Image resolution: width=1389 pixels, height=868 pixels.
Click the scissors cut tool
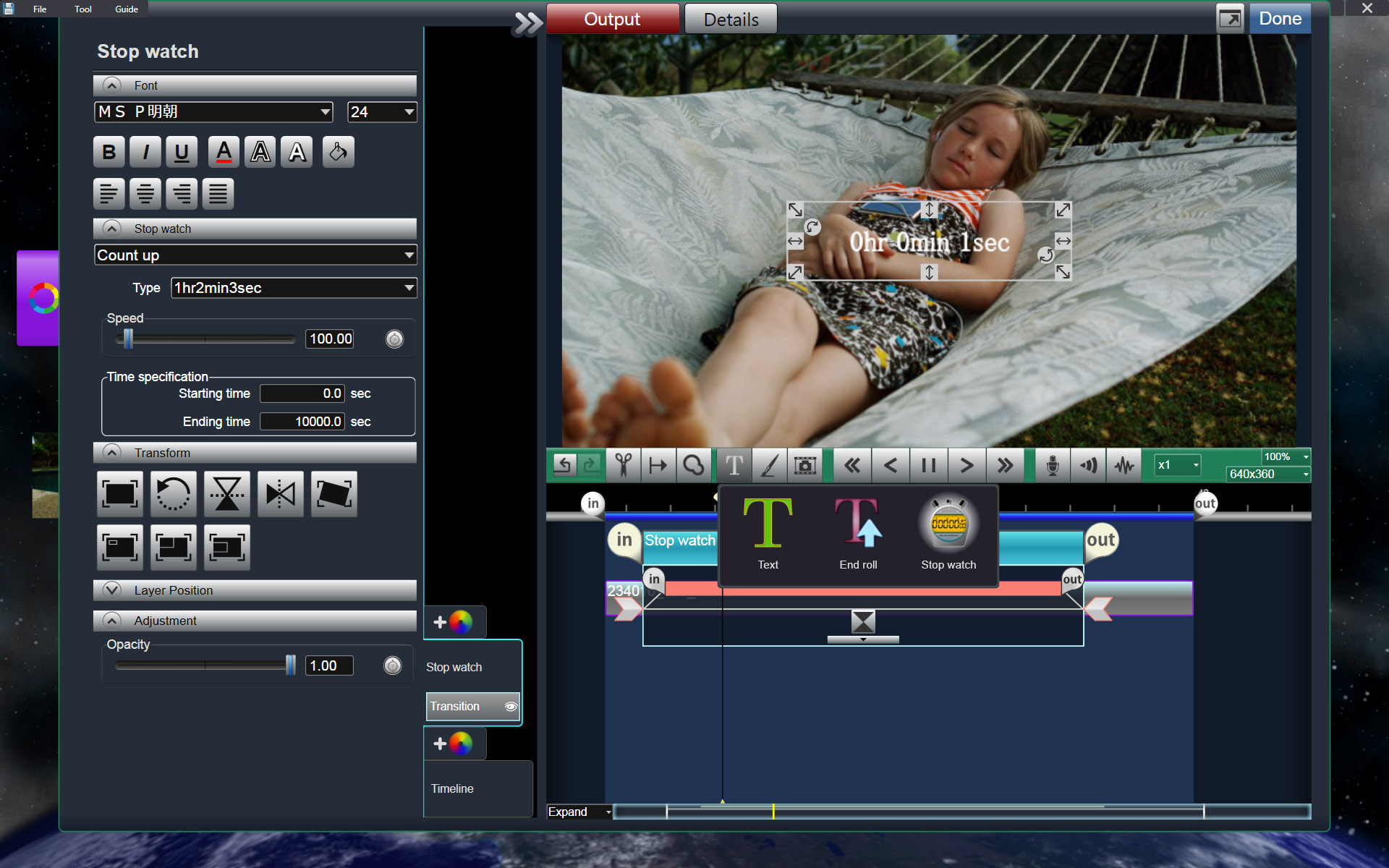tap(623, 465)
